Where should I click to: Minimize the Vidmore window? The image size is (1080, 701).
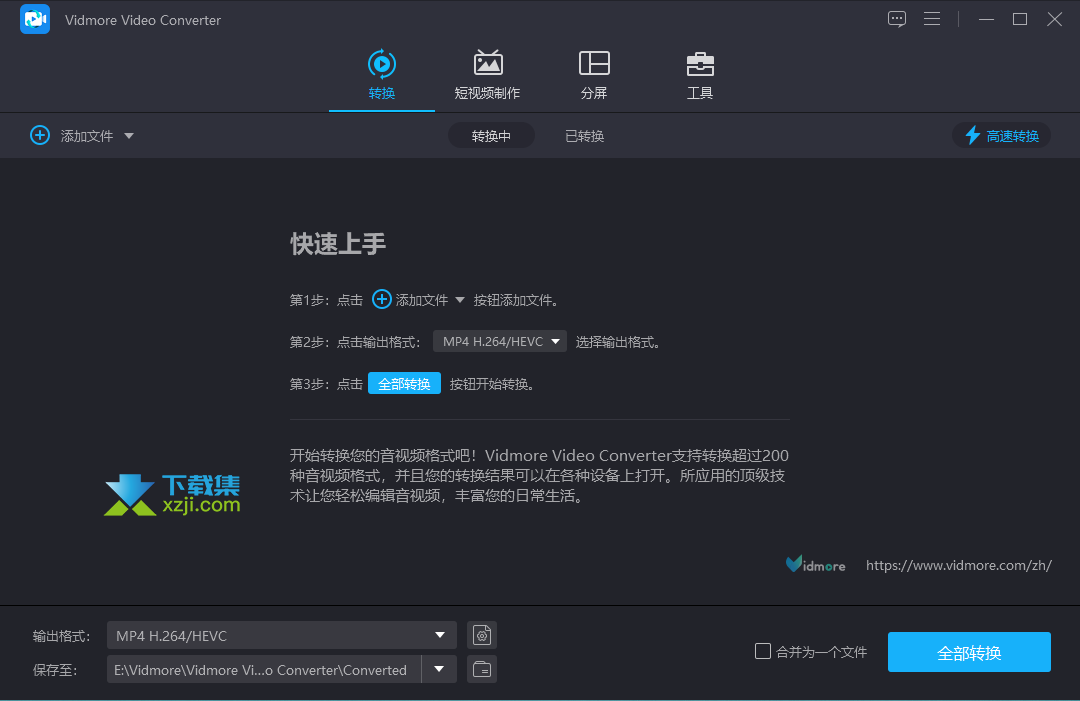986,19
